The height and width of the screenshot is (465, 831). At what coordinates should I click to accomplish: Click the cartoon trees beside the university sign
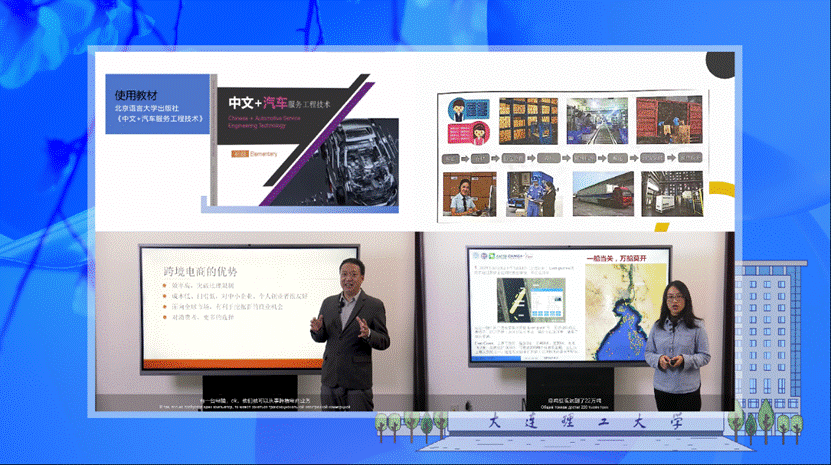405,426
